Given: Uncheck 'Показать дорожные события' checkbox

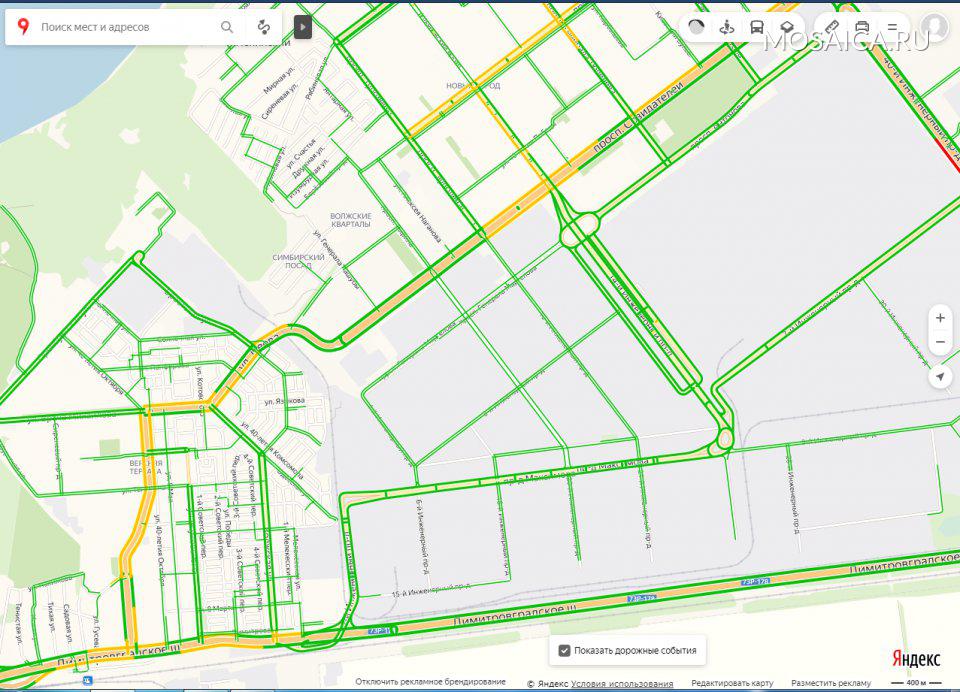Looking at the screenshot, I should point(565,651).
